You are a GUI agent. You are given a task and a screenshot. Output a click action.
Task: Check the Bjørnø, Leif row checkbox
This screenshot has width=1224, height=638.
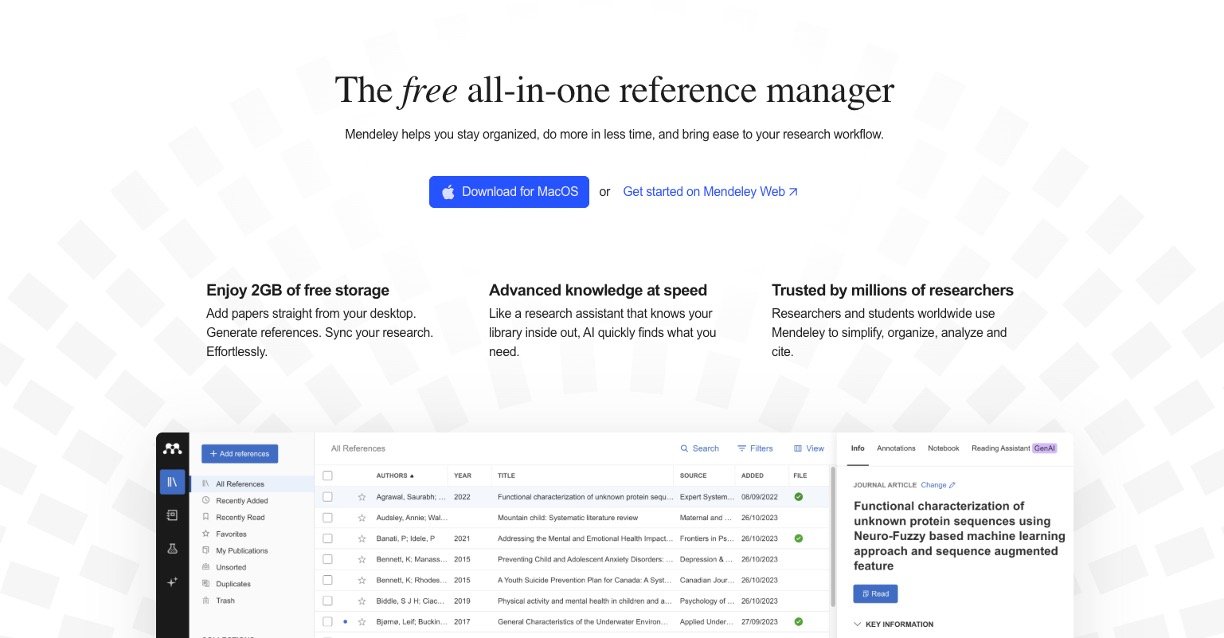[x=327, y=622]
